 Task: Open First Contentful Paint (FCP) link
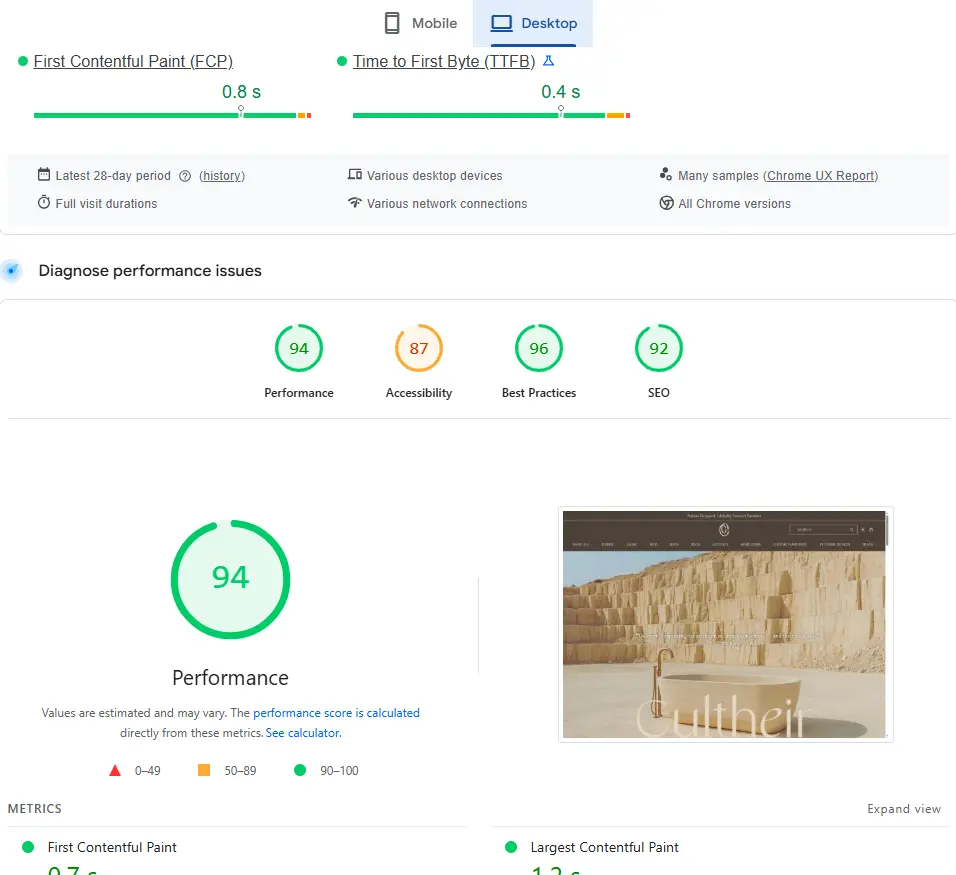click(133, 62)
